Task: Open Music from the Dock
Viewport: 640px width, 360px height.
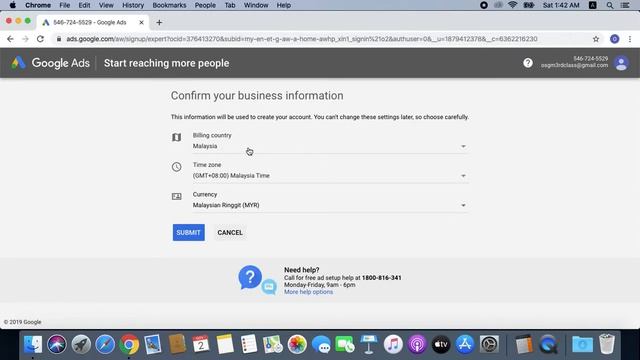Action: (393, 344)
